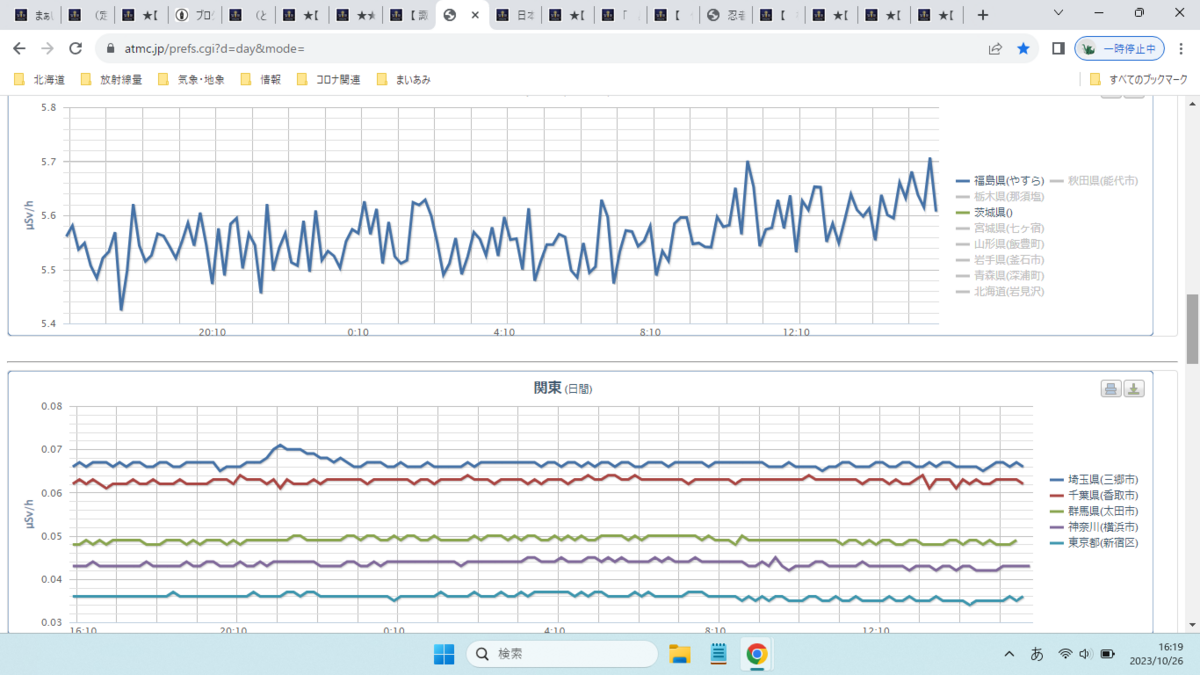Image resolution: width=1200 pixels, height=675 pixels.
Task: Toggle 青森県(深浦町) series in legend
Action: coord(1000,275)
